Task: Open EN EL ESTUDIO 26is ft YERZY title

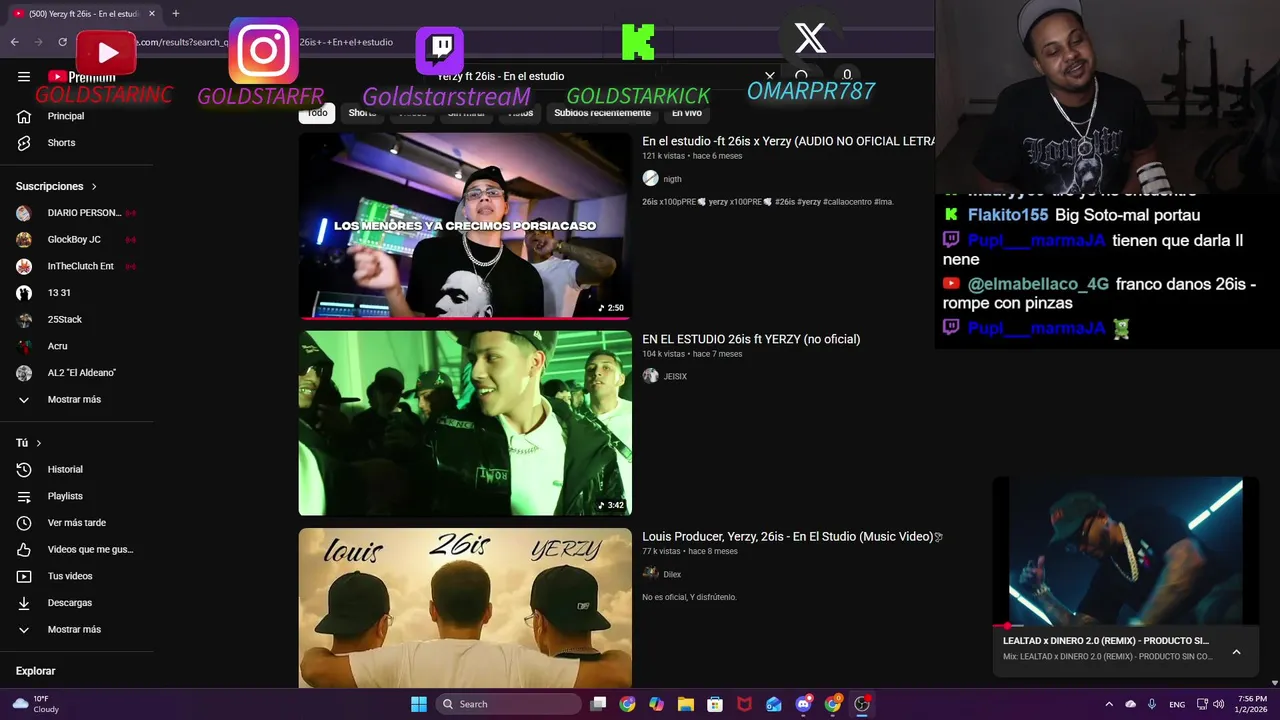Action: click(751, 339)
